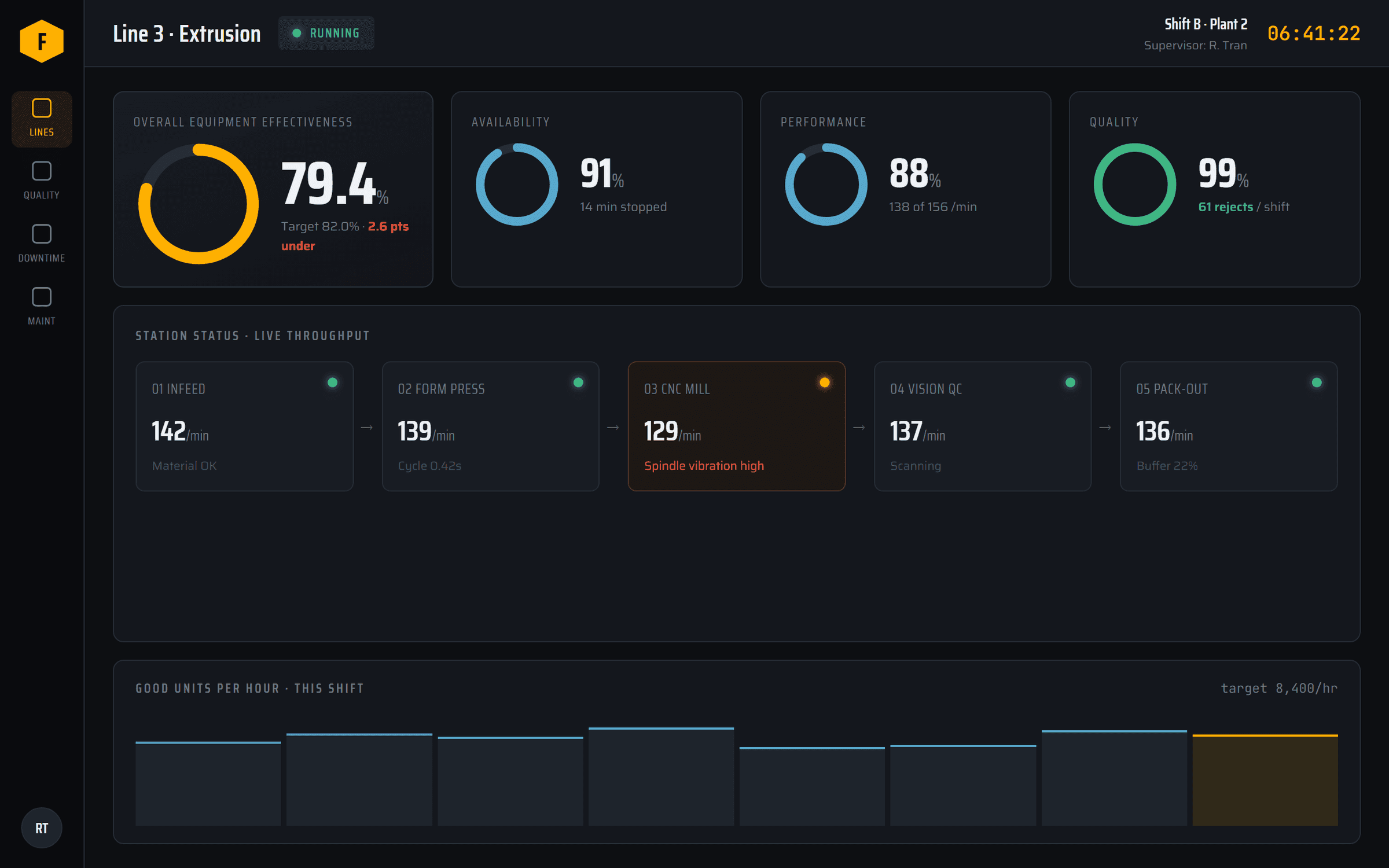Click 'Cycle 0.42s' text
Screen dimensions: 1389x868
(x=429, y=466)
